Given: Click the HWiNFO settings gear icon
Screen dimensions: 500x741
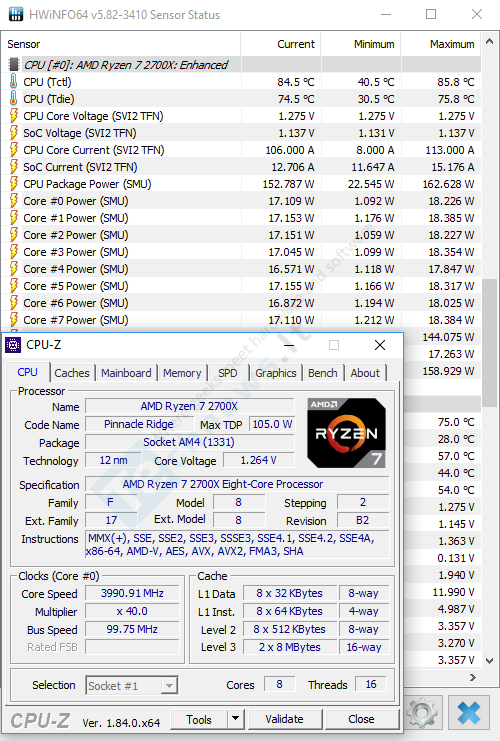Looking at the screenshot, I should (x=422, y=713).
